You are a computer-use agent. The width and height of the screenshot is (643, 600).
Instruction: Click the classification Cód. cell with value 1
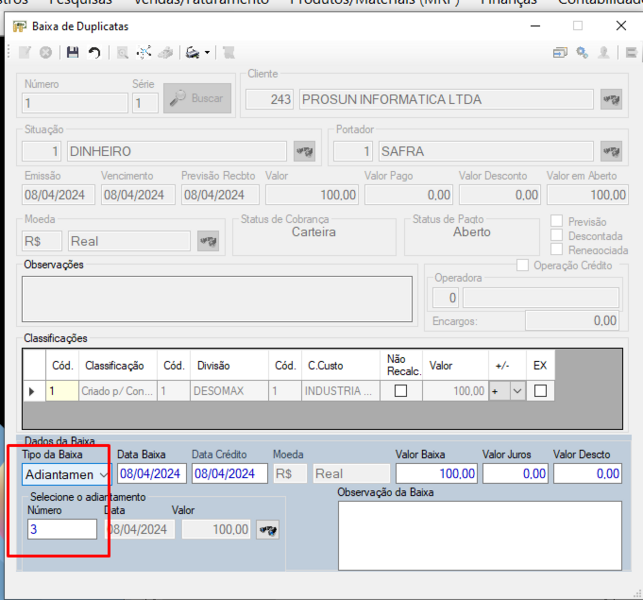[x=62, y=391]
